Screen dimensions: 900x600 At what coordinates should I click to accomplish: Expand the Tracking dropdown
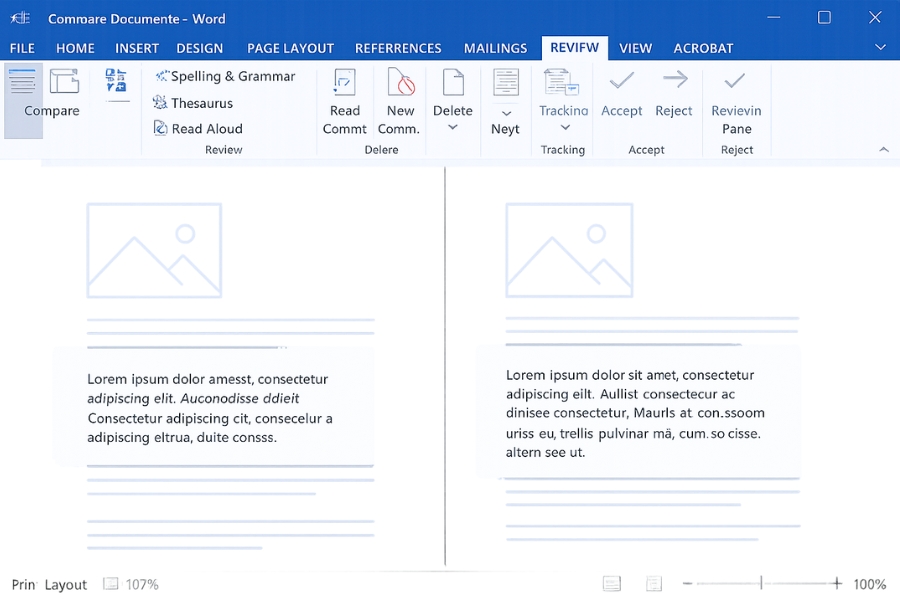[x=564, y=128]
